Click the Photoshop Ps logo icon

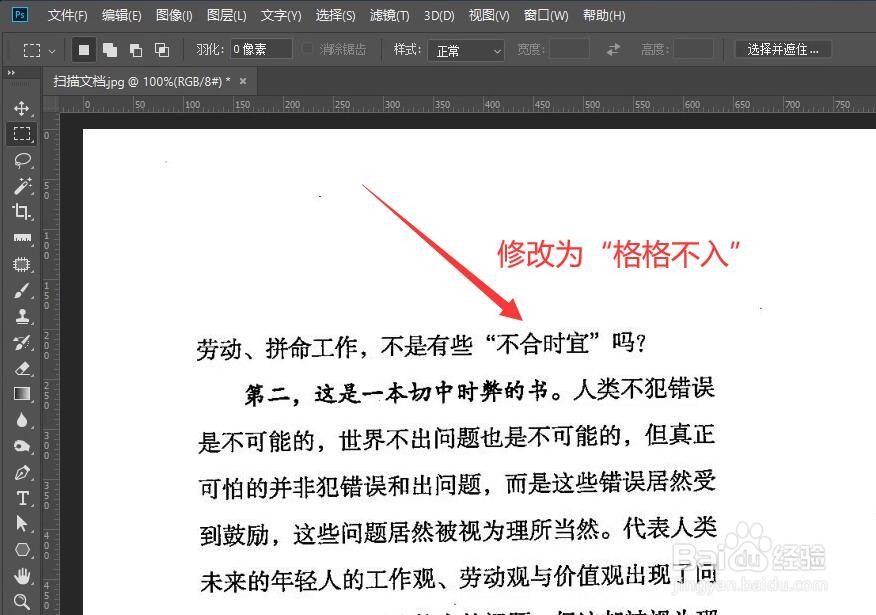coord(20,15)
